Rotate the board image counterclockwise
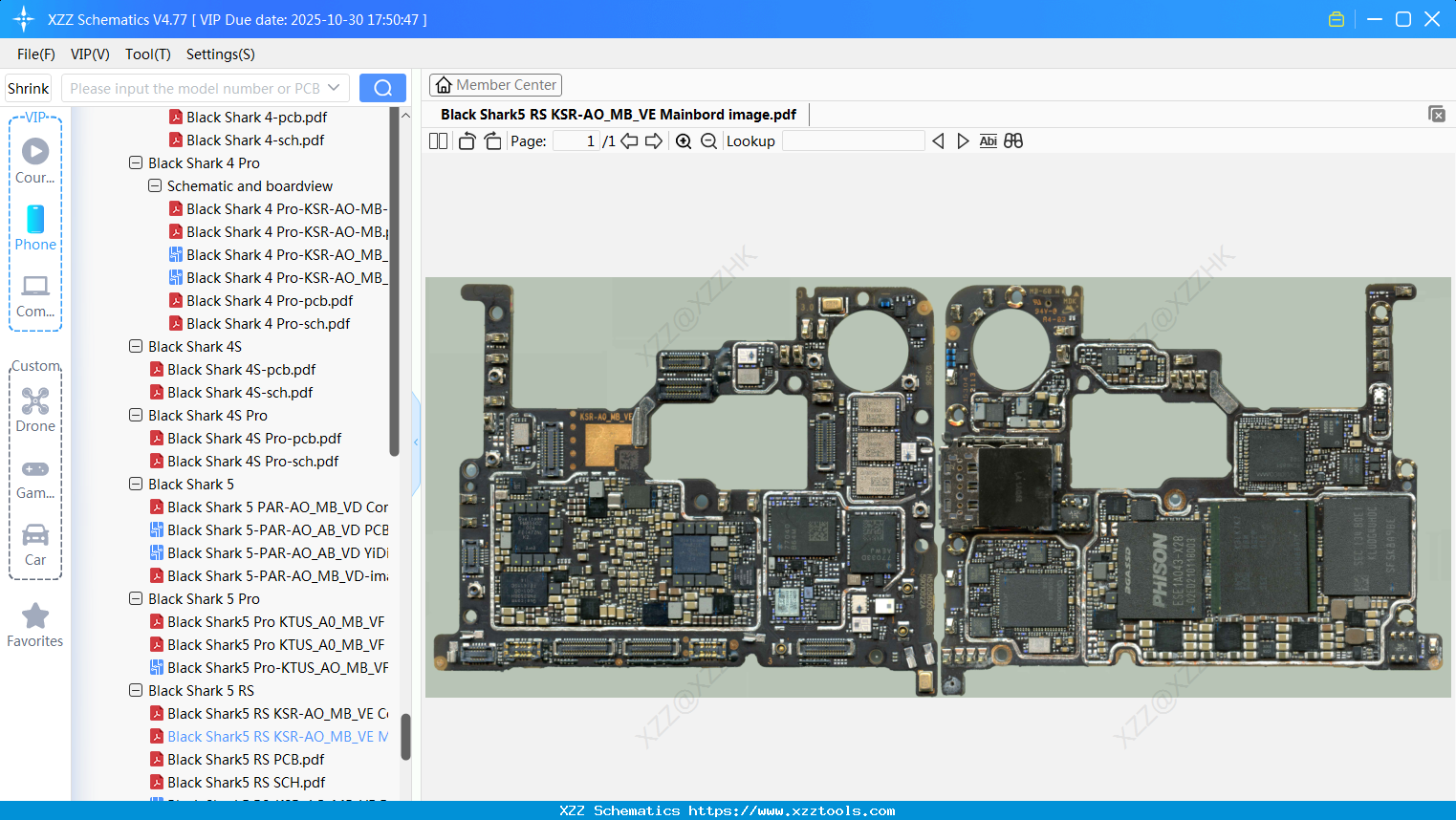The image size is (1456, 820). pyautogui.click(x=466, y=140)
